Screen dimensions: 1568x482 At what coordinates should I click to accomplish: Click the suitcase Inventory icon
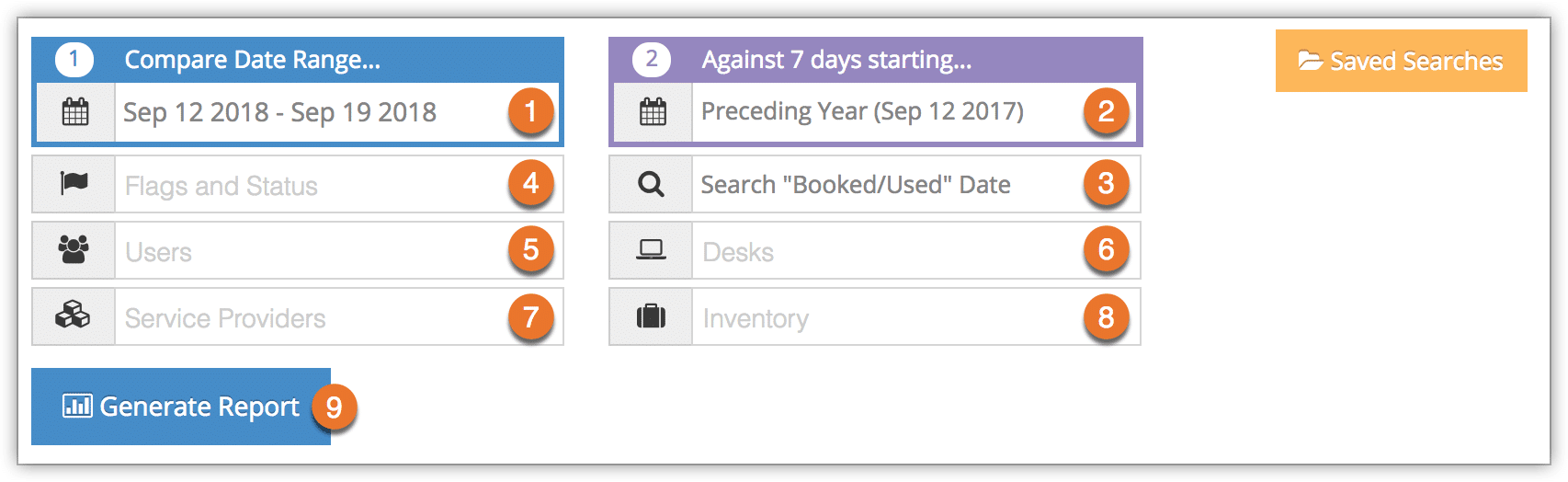[651, 316]
